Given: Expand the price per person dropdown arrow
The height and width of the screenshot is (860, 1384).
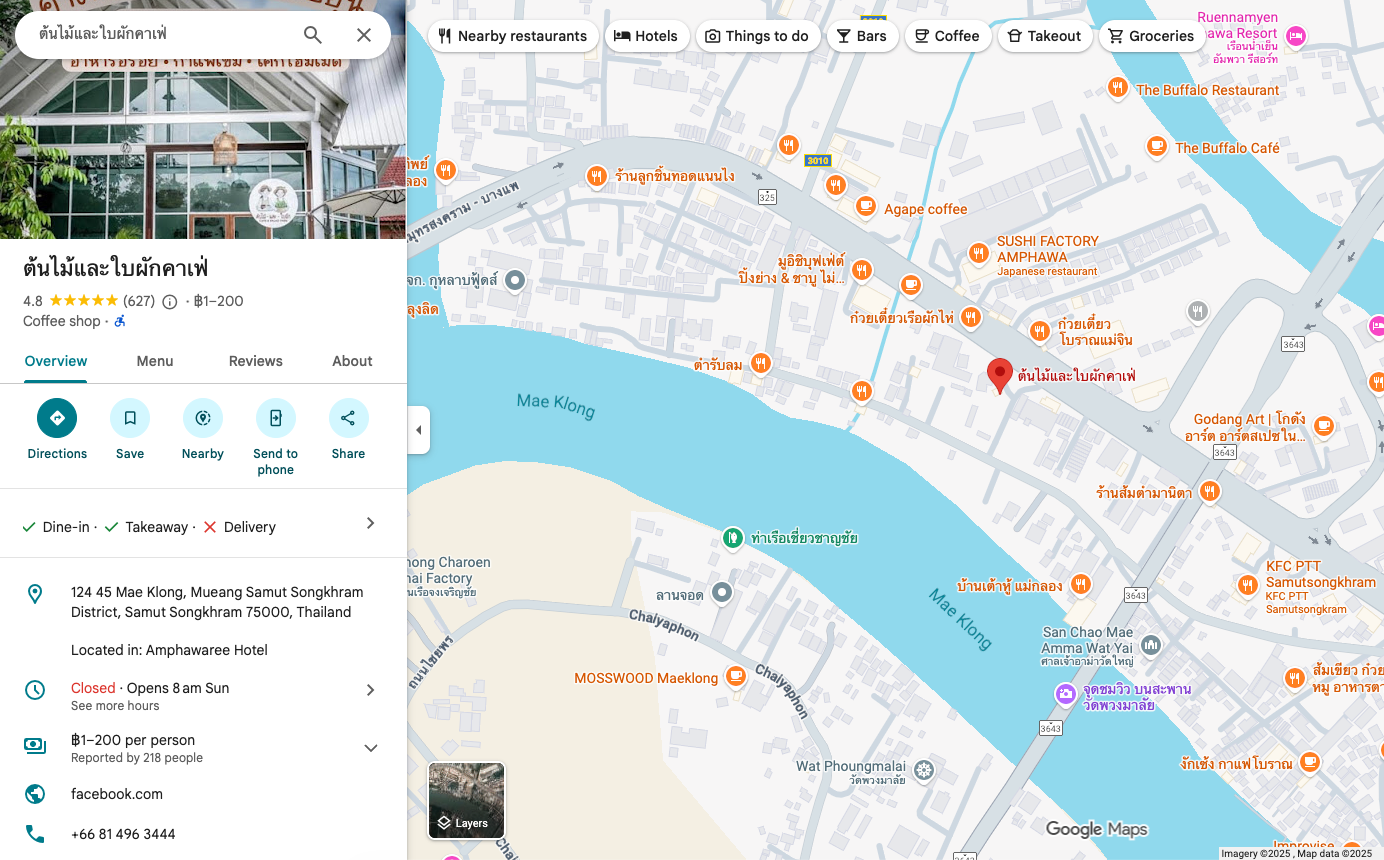Looking at the screenshot, I should [371, 748].
